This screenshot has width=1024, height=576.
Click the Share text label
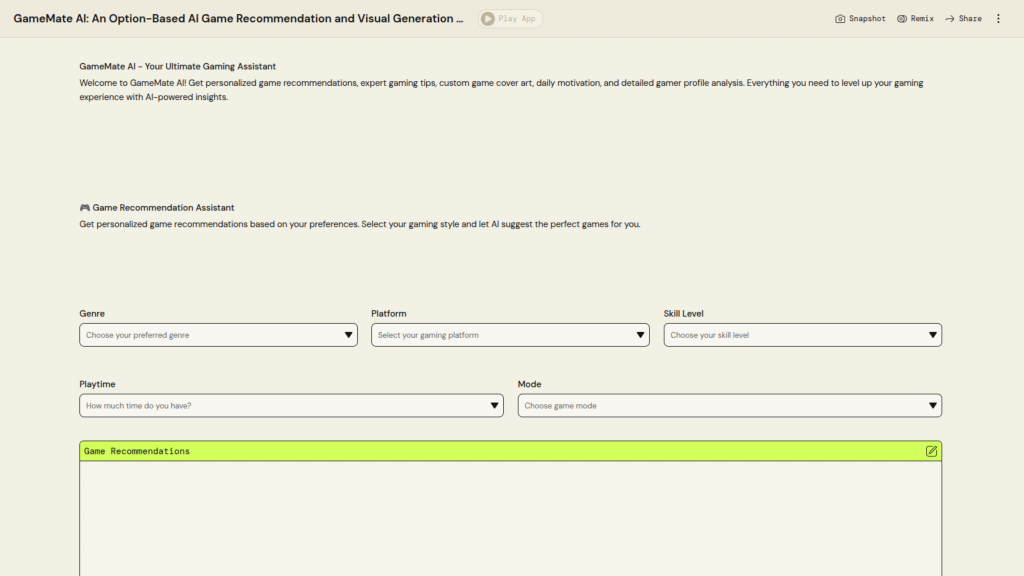(970, 19)
